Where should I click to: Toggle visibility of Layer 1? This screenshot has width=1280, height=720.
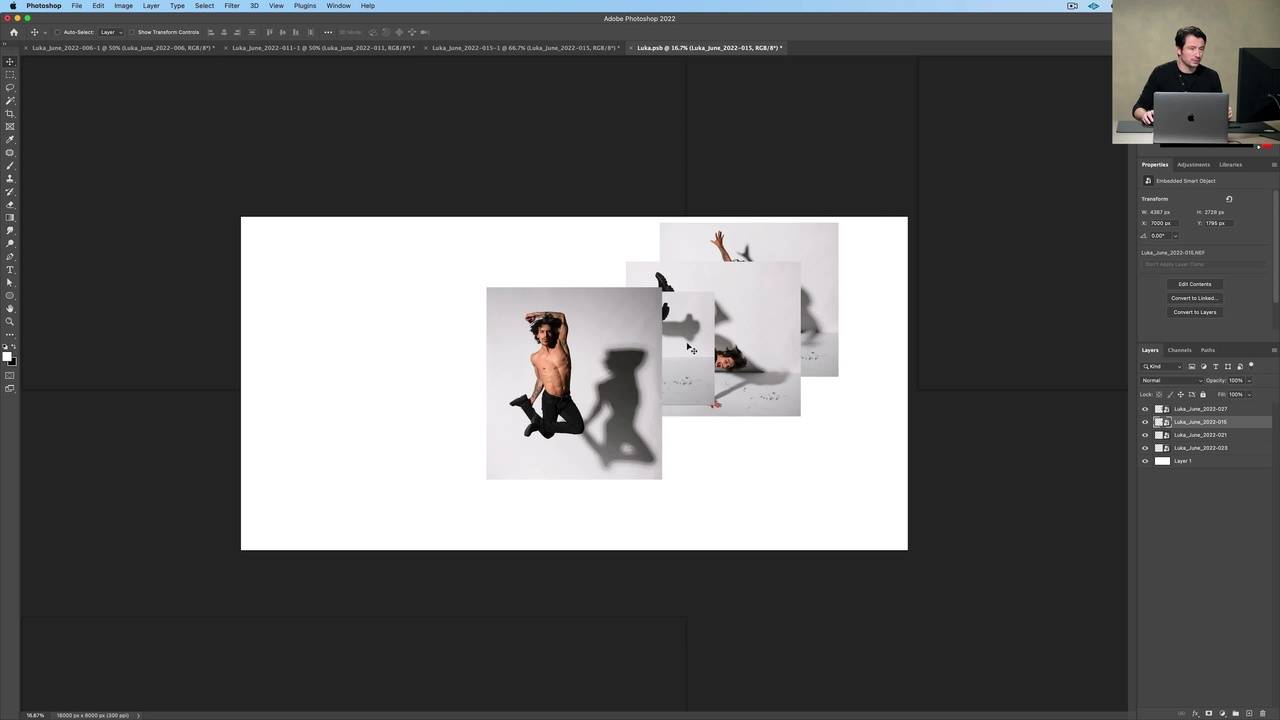click(x=1145, y=461)
